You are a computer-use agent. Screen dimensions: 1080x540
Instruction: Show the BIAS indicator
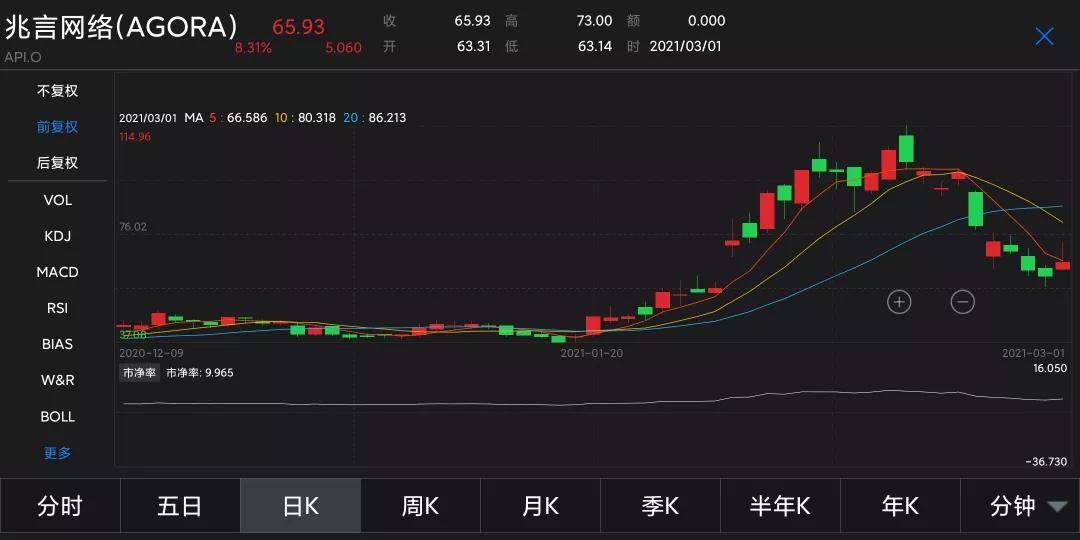[57, 344]
